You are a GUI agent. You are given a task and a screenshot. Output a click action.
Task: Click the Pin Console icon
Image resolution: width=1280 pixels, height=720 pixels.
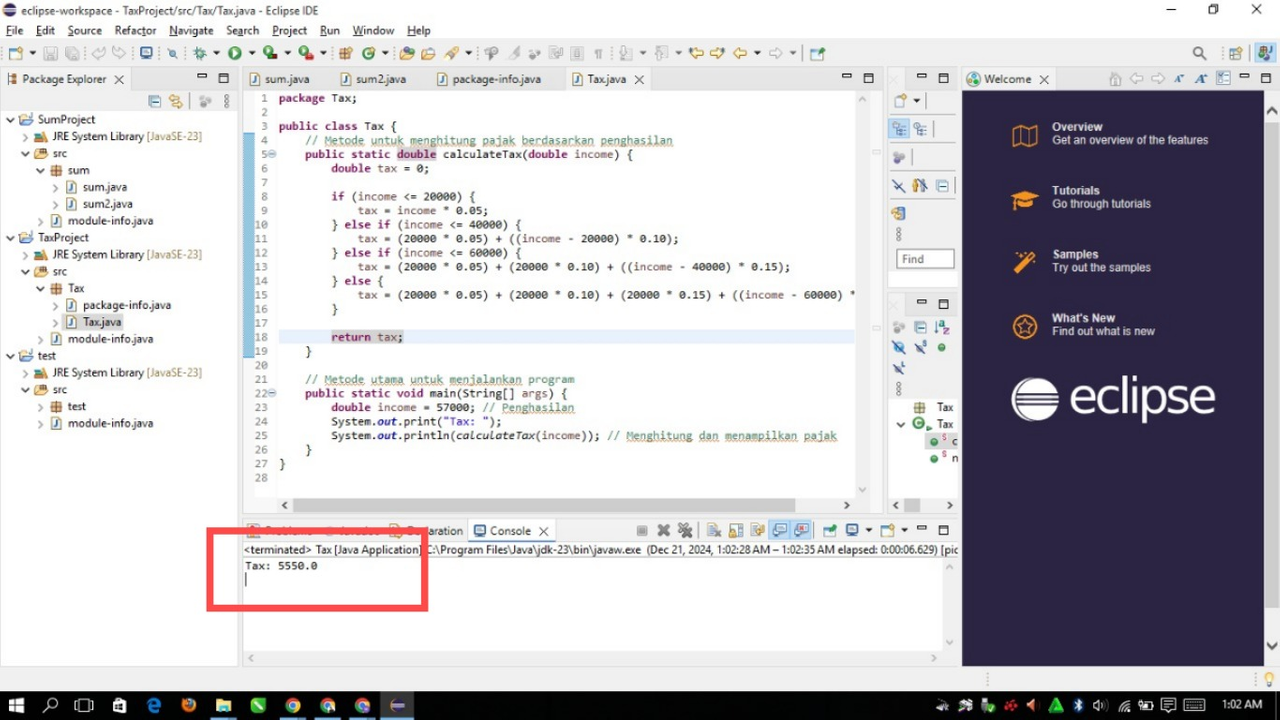coord(830,531)
